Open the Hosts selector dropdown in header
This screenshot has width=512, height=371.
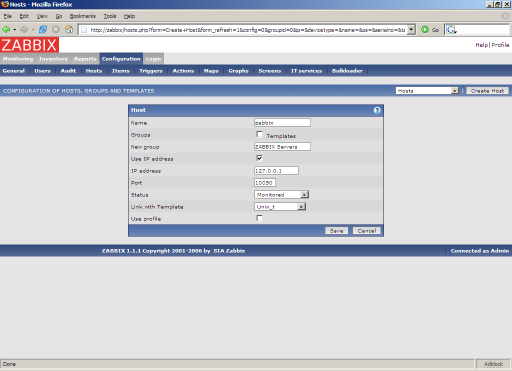click(427, 91)
